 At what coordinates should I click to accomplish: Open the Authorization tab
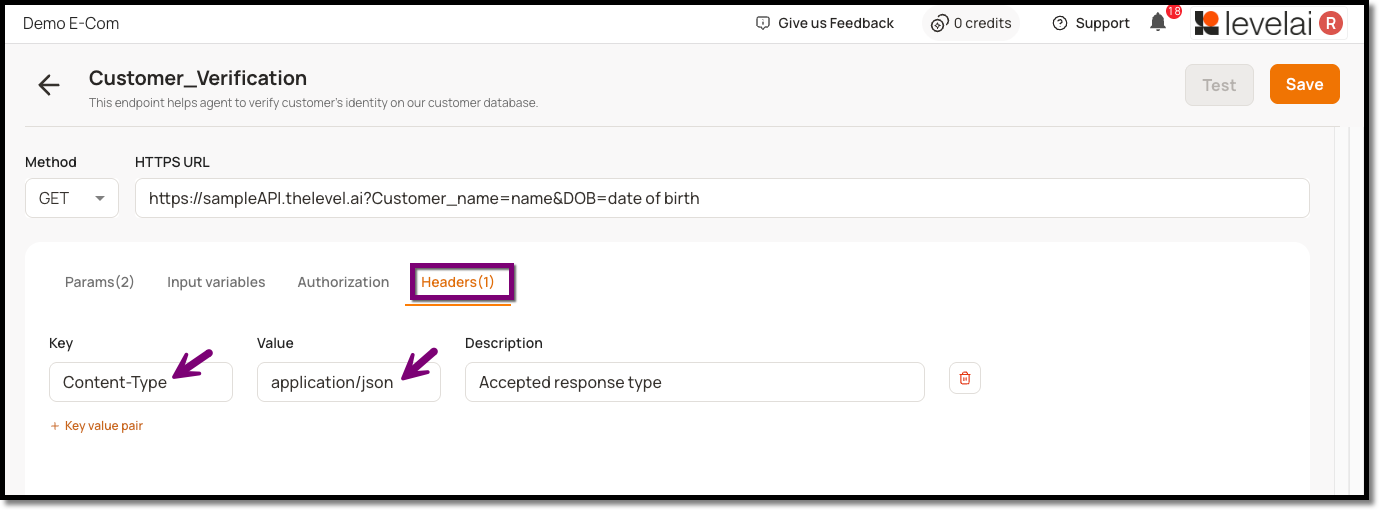[343, 282]
